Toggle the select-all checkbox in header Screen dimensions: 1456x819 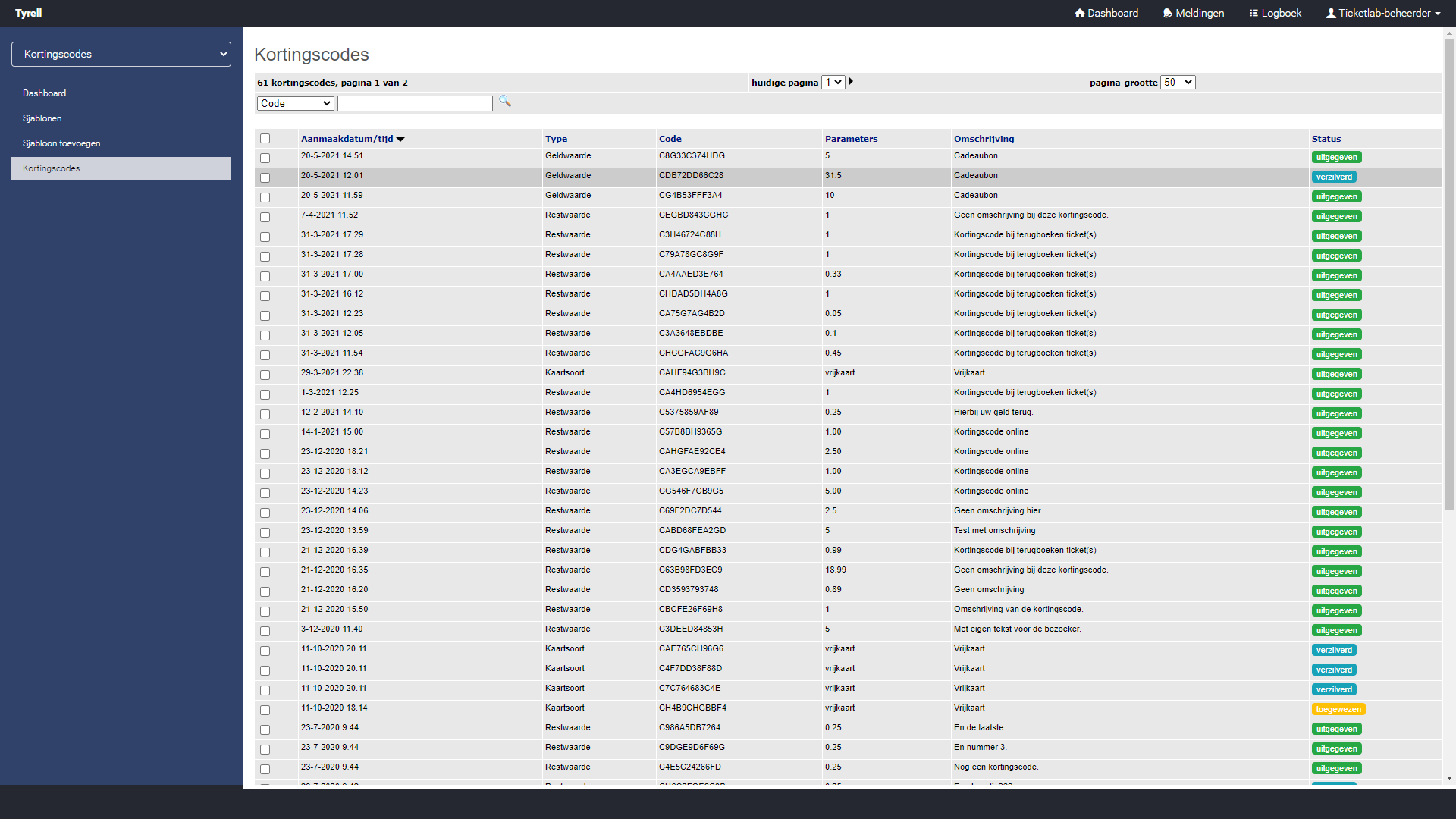coord(265,139)
